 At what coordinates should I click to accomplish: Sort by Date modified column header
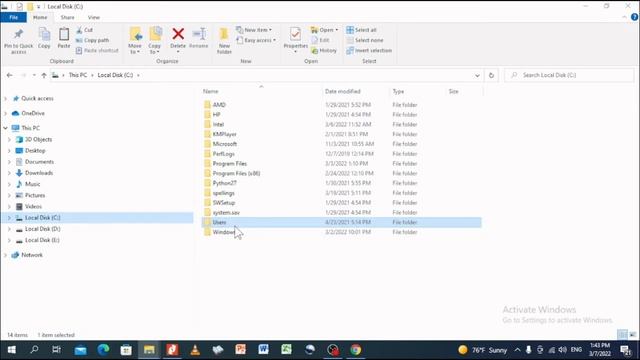[x=343, y=91]
